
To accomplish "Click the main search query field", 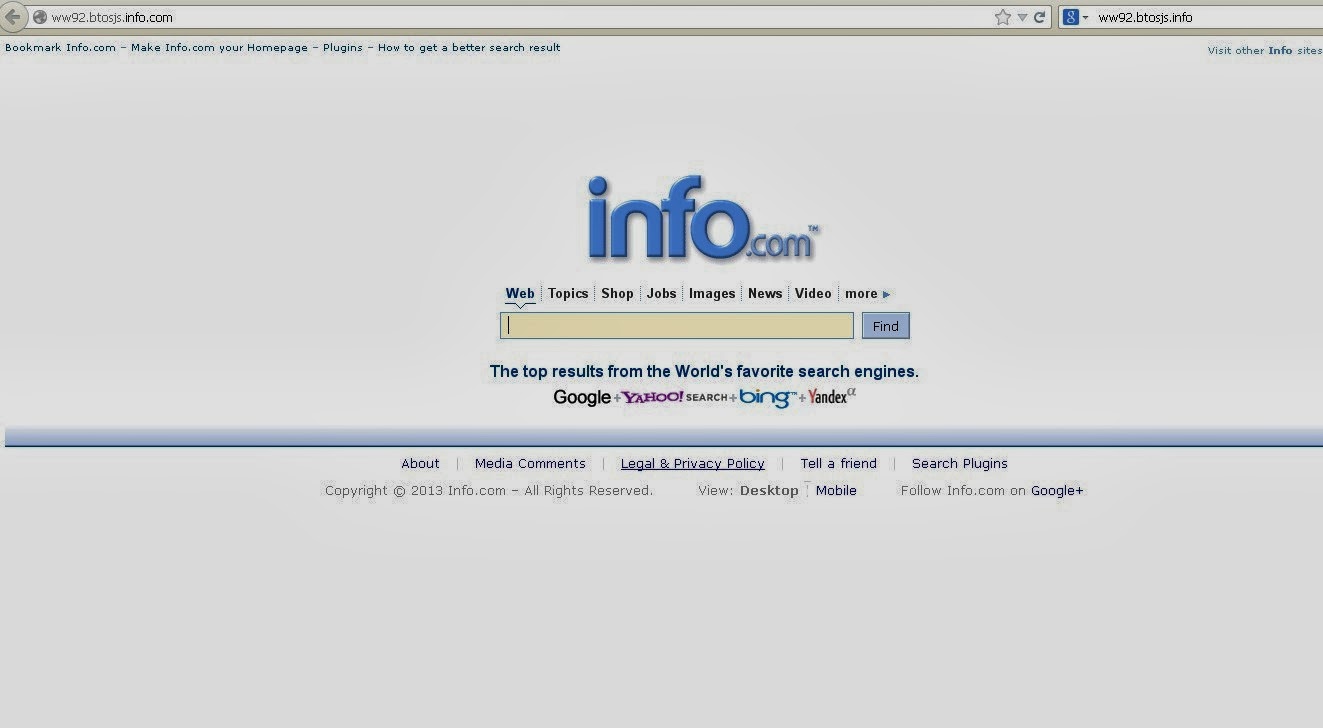I will (677, 325).
